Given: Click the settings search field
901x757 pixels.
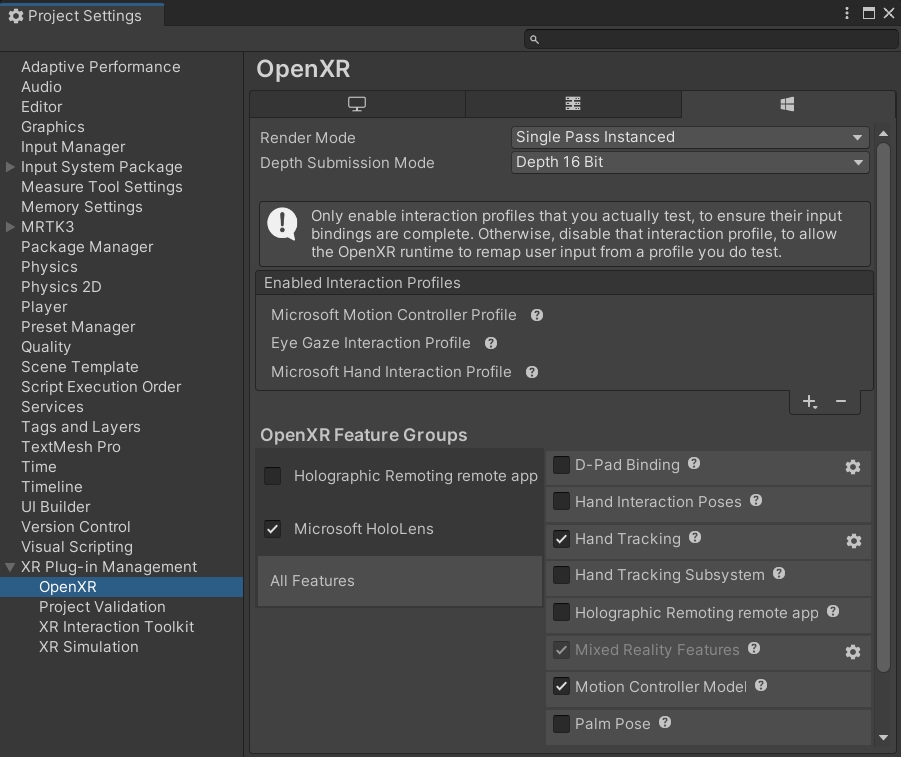Looking at the screenshot, I should pyautogui.click(x=710, y=39).
